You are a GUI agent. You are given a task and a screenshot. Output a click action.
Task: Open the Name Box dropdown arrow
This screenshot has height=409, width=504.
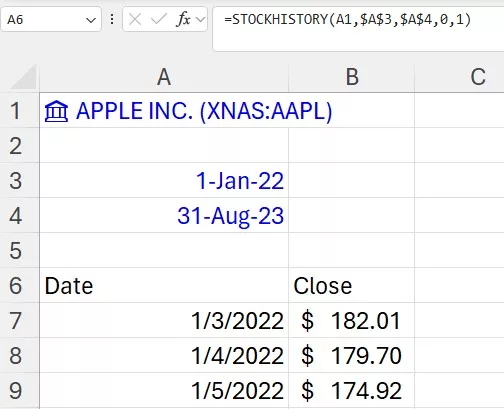coord(91,20)
